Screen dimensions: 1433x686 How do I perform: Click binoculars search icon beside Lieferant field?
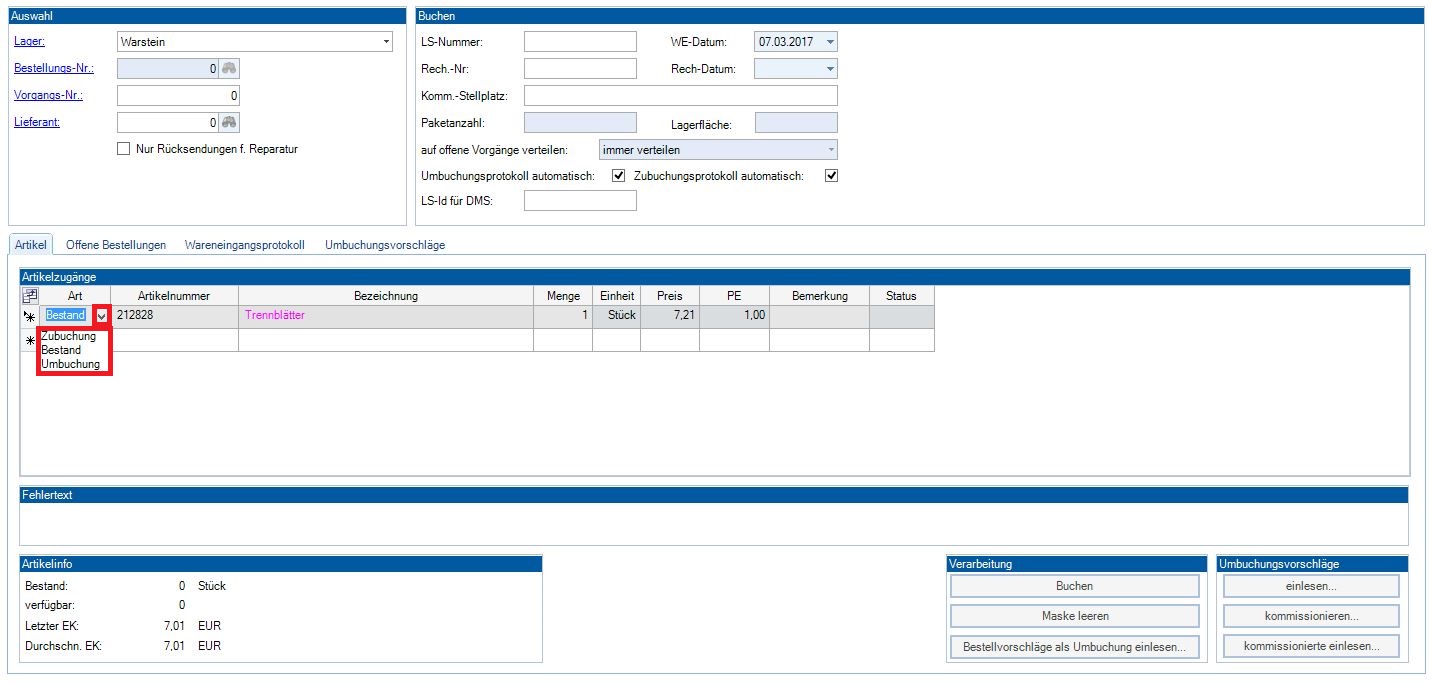click(230, 123)
